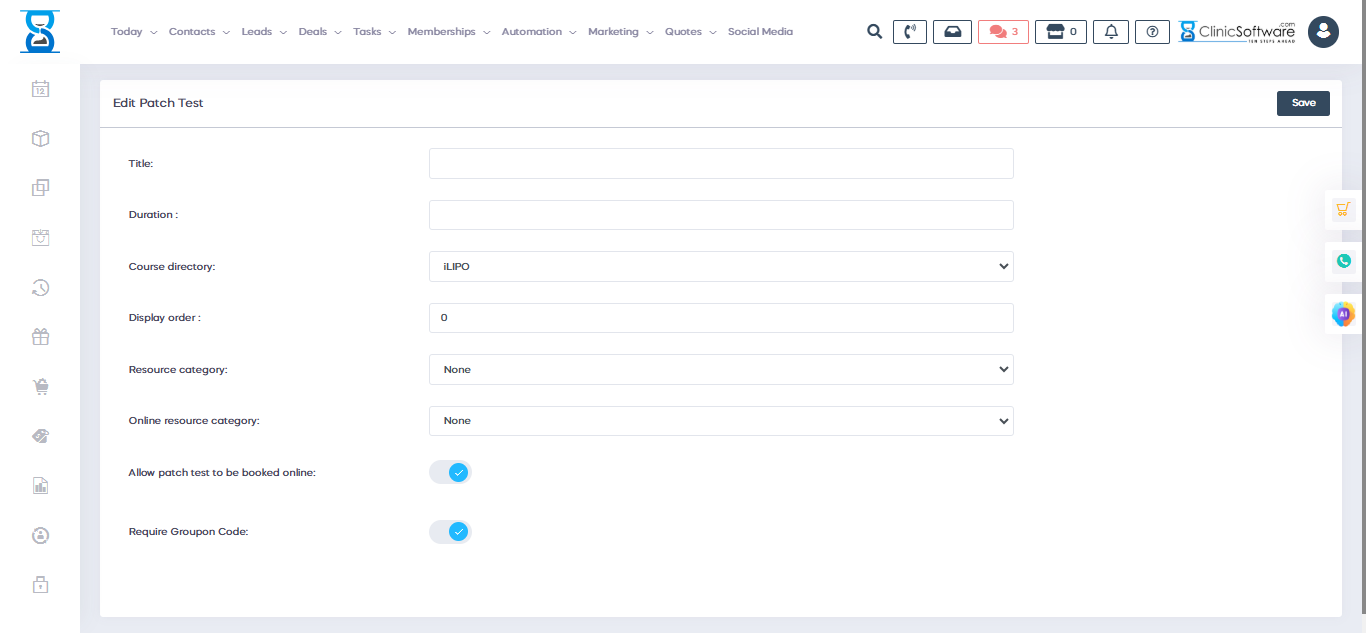This screenshot has height=633, width=1366.
Task: Click into the Title input field
Action: coord(721,164)
